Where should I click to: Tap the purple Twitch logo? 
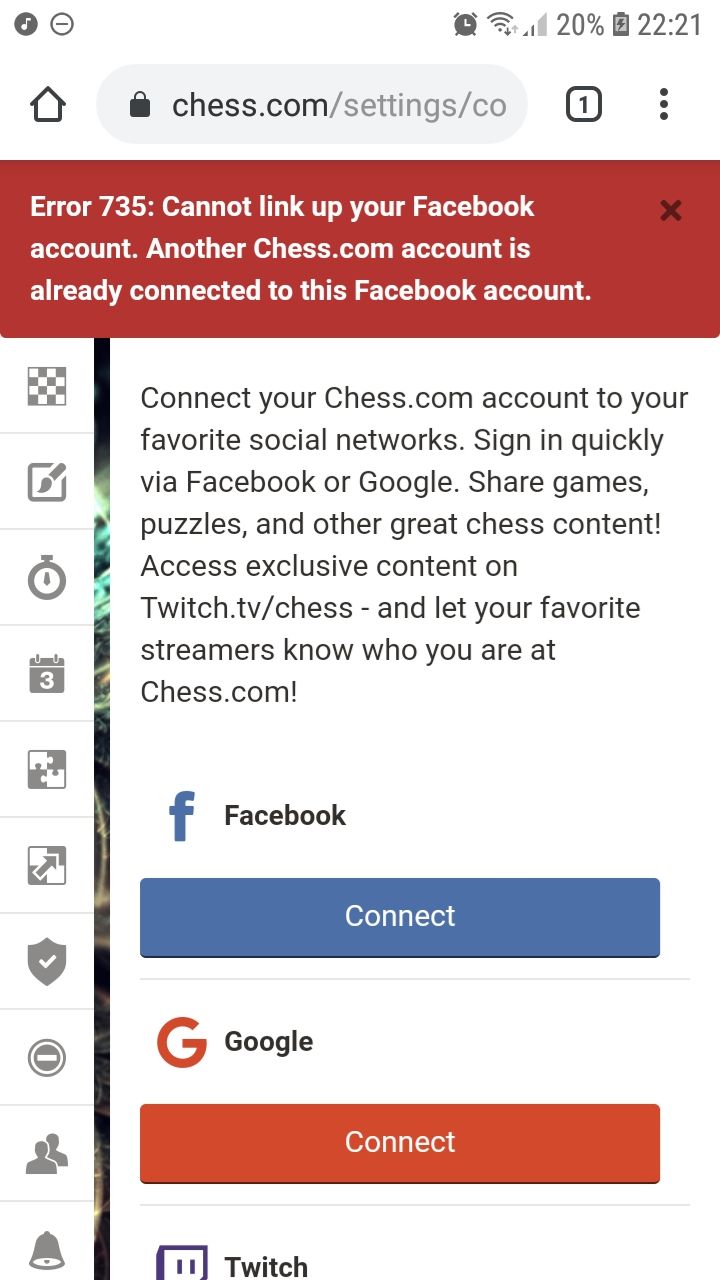click(182, 1264)
